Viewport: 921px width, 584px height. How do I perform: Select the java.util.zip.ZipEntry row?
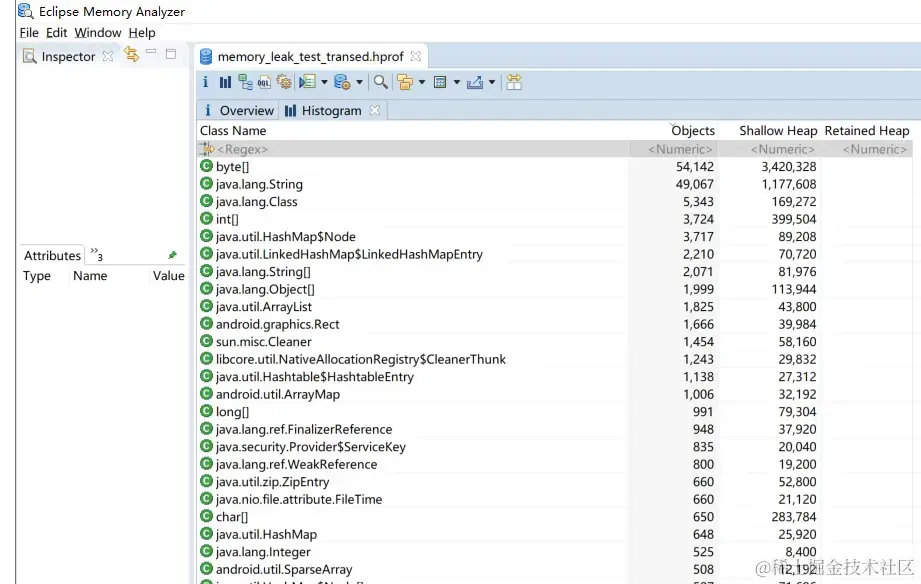click(555, 482)
